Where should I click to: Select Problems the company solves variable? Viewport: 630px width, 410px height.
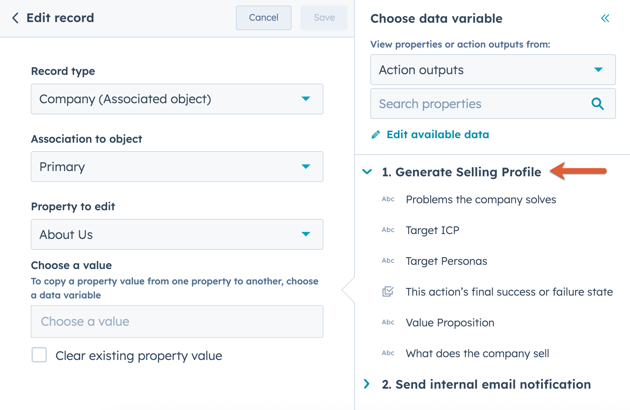(481, 200)
